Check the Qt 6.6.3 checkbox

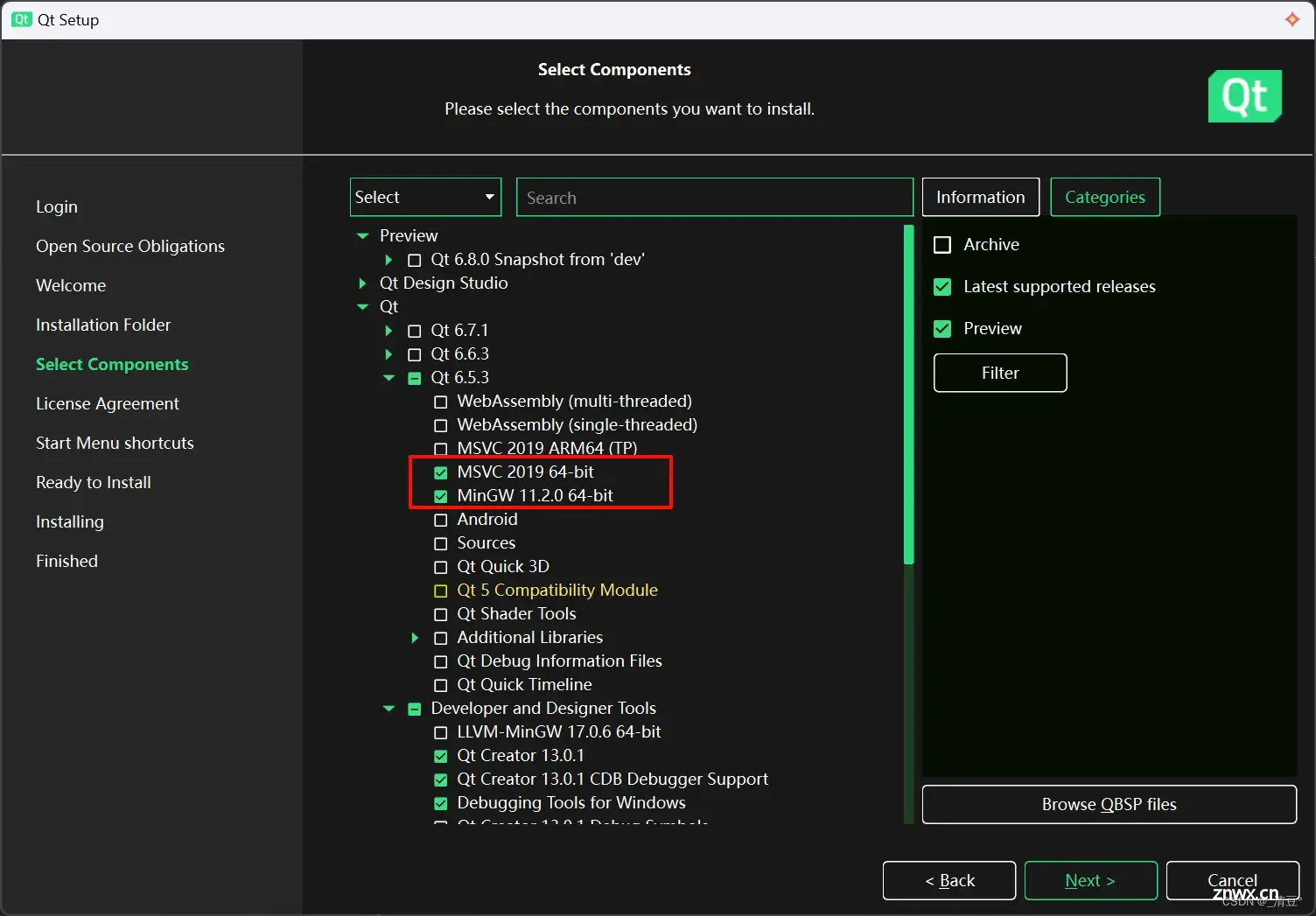(x=415, y=354)
